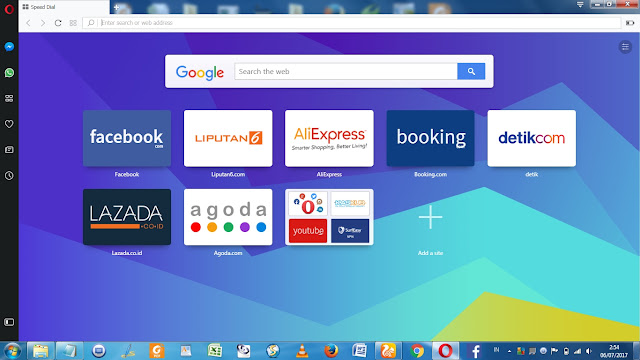Click the network signal tray icon
This screenshot has height=360, width=640.
578,351
